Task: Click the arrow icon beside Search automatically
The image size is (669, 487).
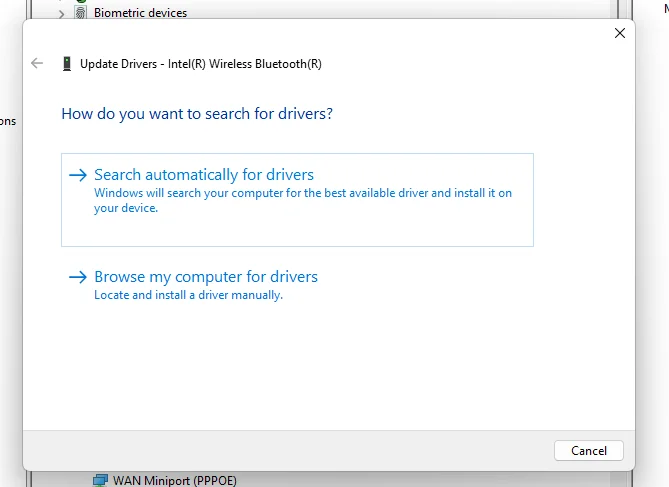Action: click(78, 175)
